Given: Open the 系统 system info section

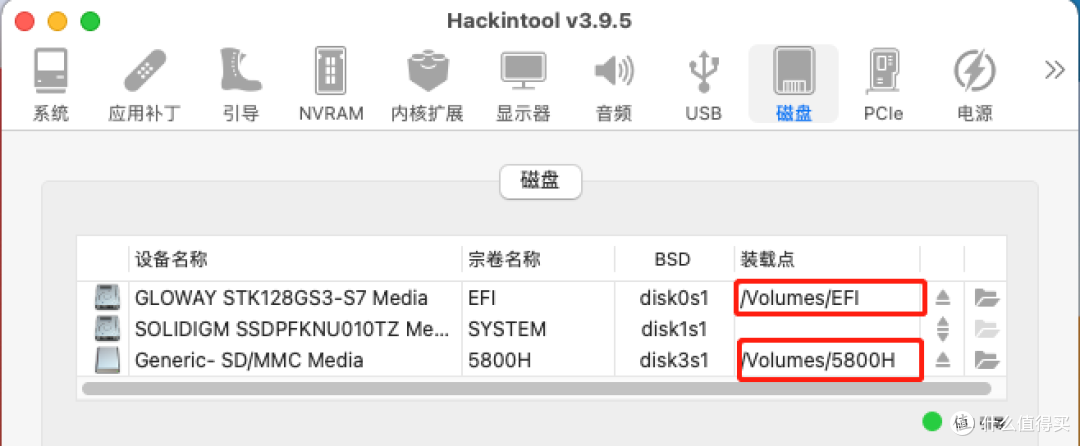Looking at the screenshot, I should point(51,85).
